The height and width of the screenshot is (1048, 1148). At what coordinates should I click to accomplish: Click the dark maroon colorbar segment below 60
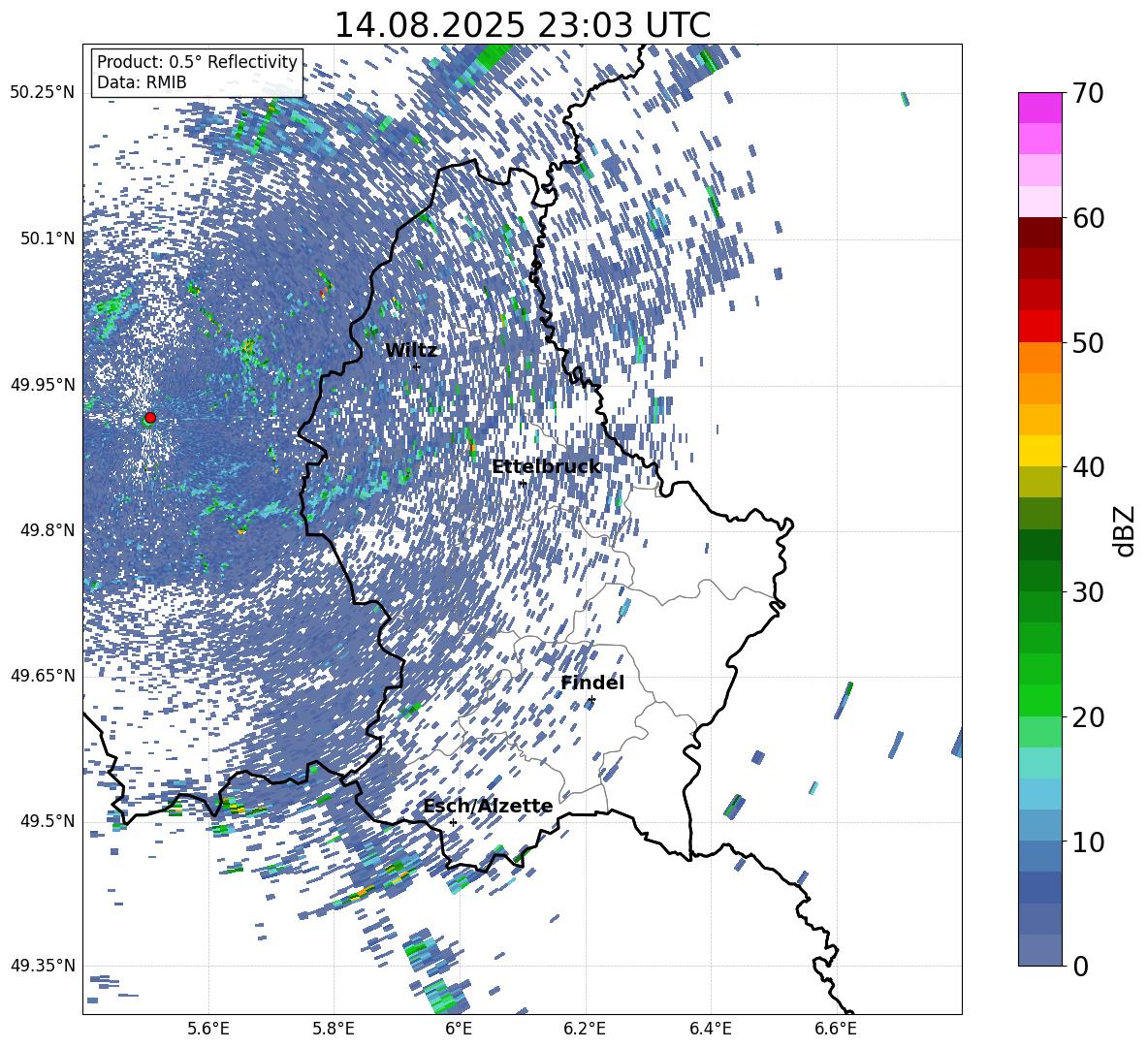[x=1039, y=233]
